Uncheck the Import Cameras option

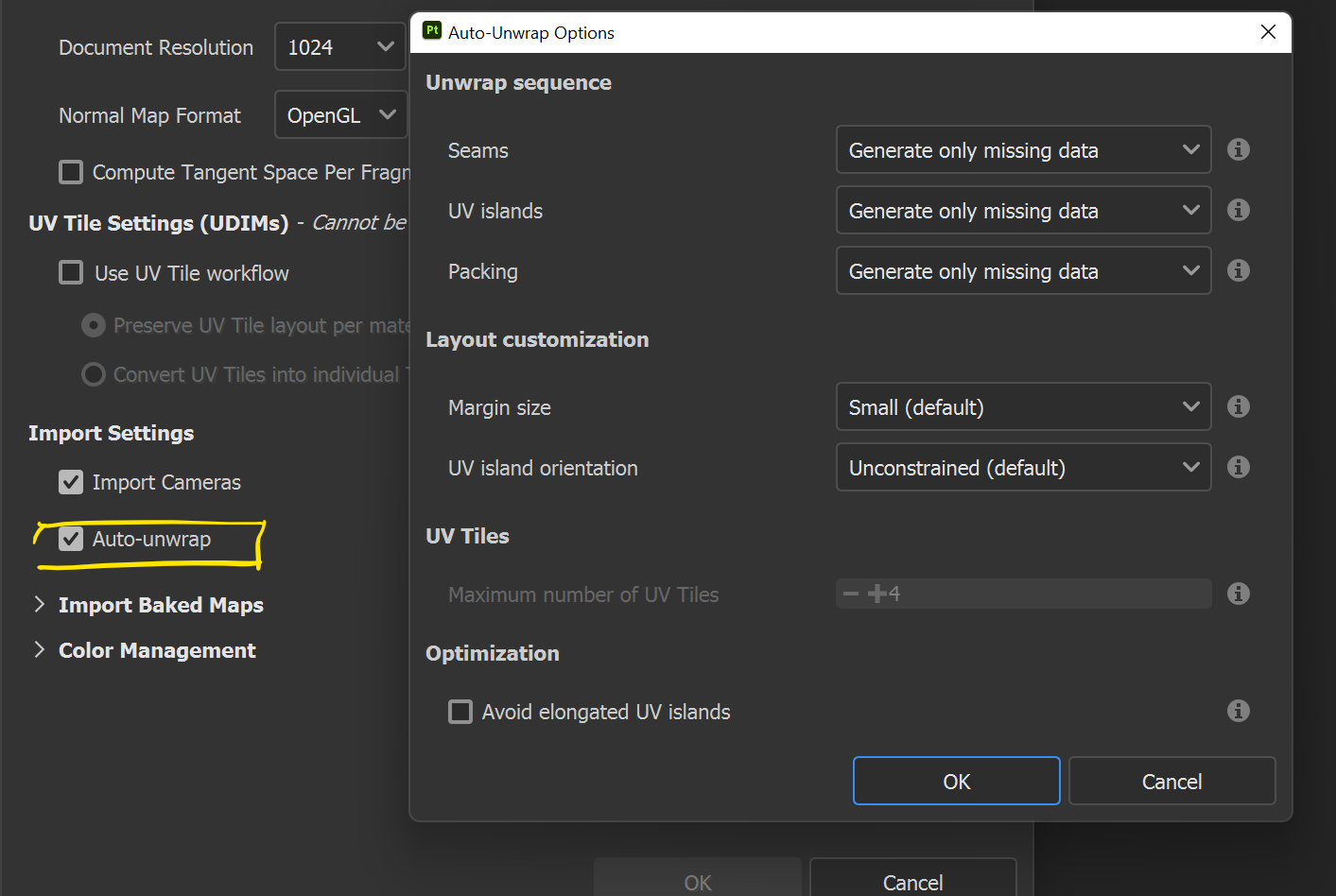click(x=71, y=482)
